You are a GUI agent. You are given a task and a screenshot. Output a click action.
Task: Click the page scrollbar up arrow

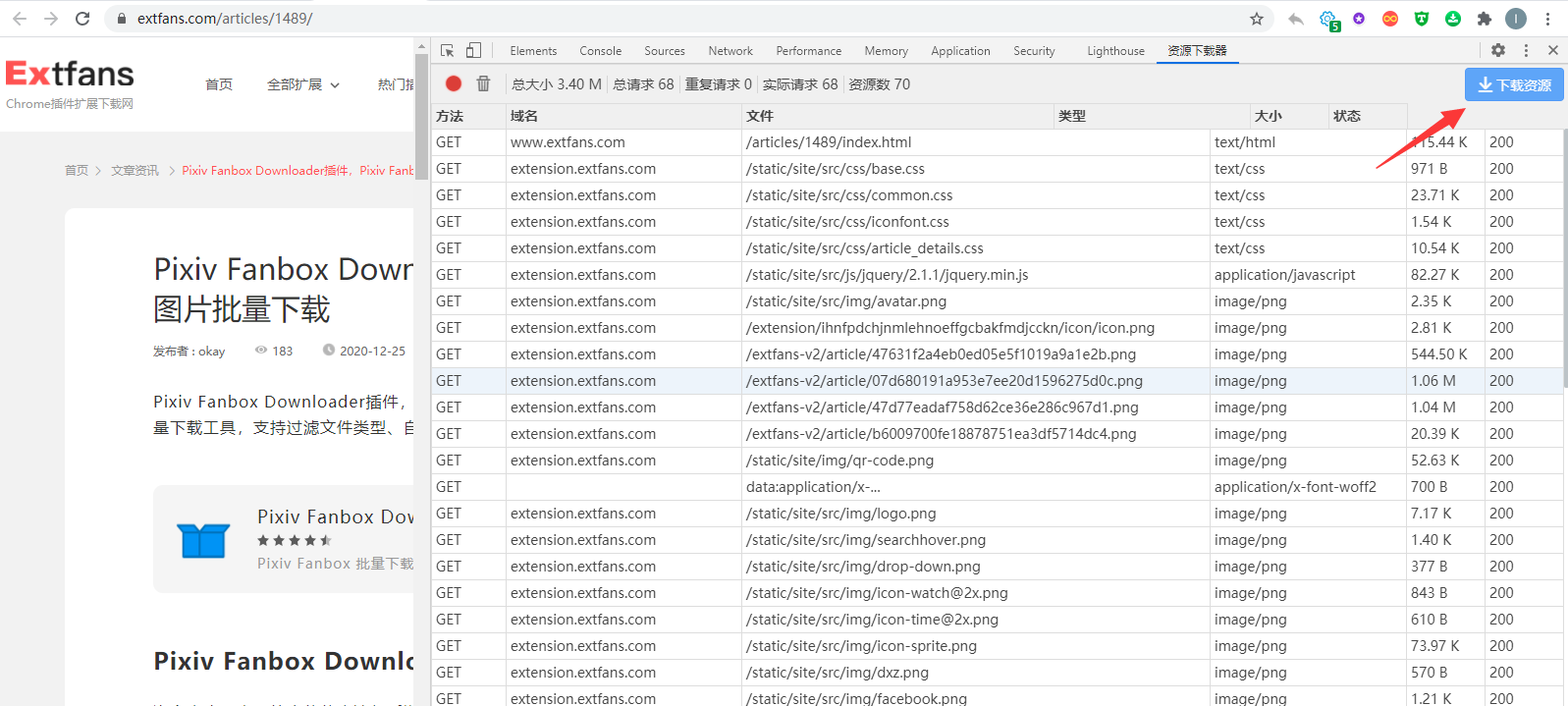pos(422,46)
